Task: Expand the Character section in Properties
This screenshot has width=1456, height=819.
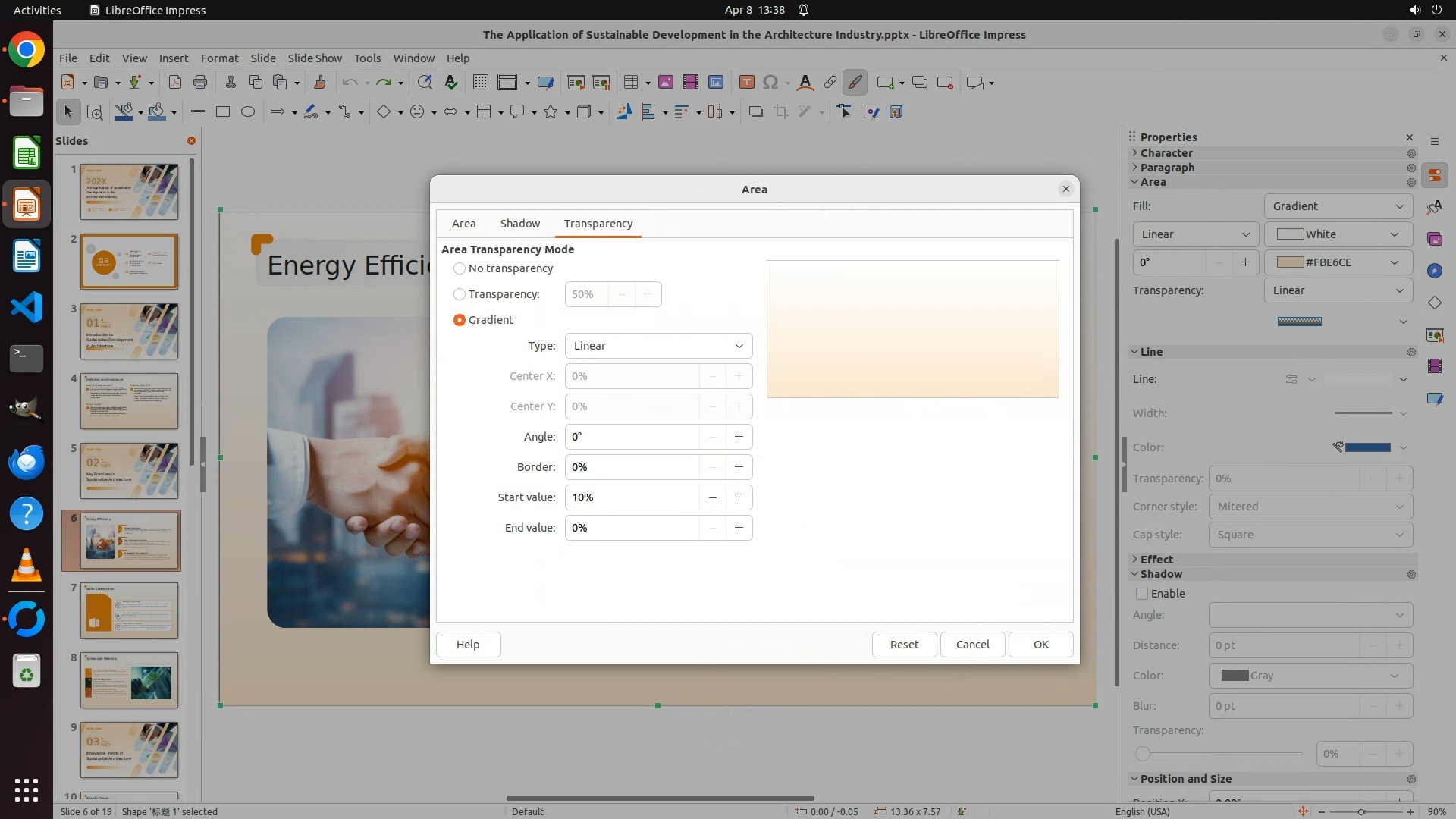Action: pyautogui.click(x=1166, y=153)
